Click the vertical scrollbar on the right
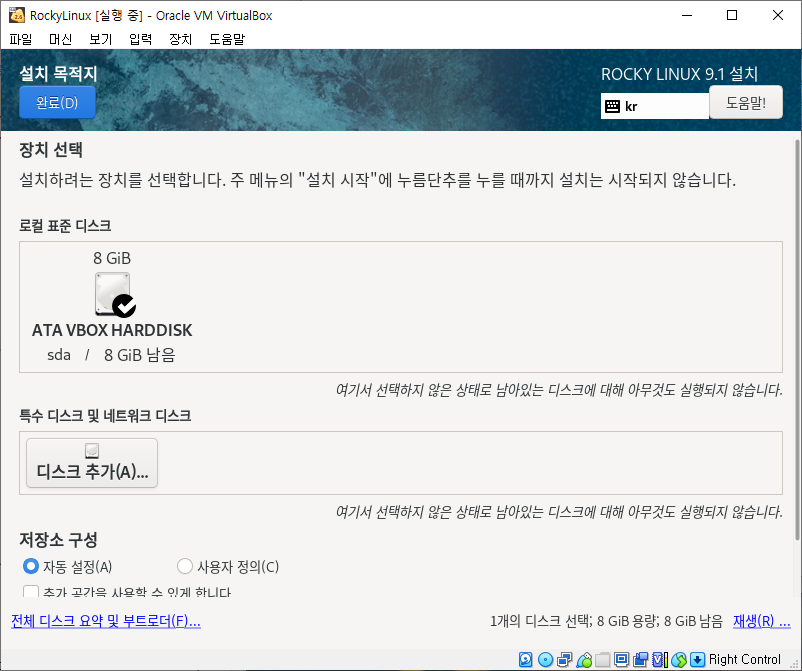This screenshot has width=802, height=671. point(797,339)
